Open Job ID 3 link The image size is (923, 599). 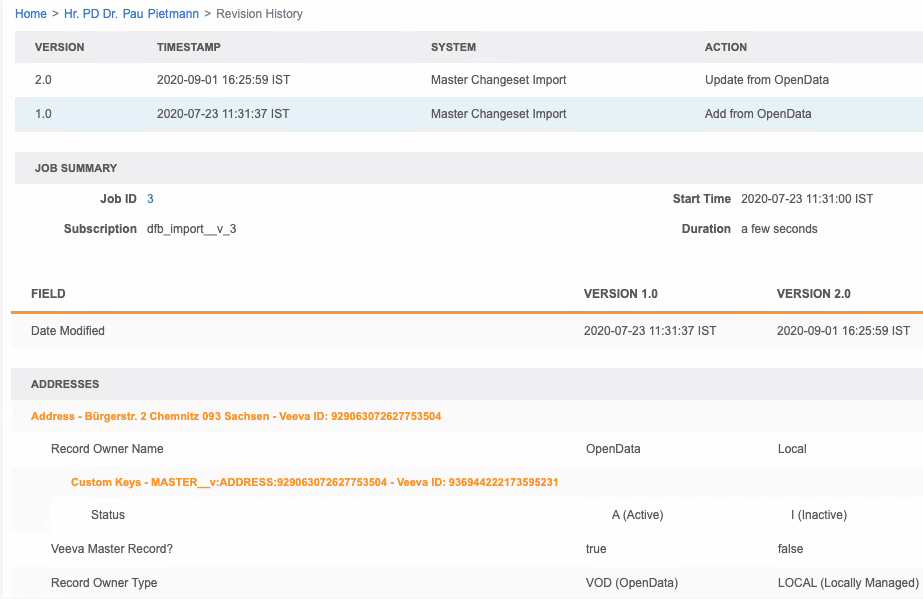[x=150, y=199]
